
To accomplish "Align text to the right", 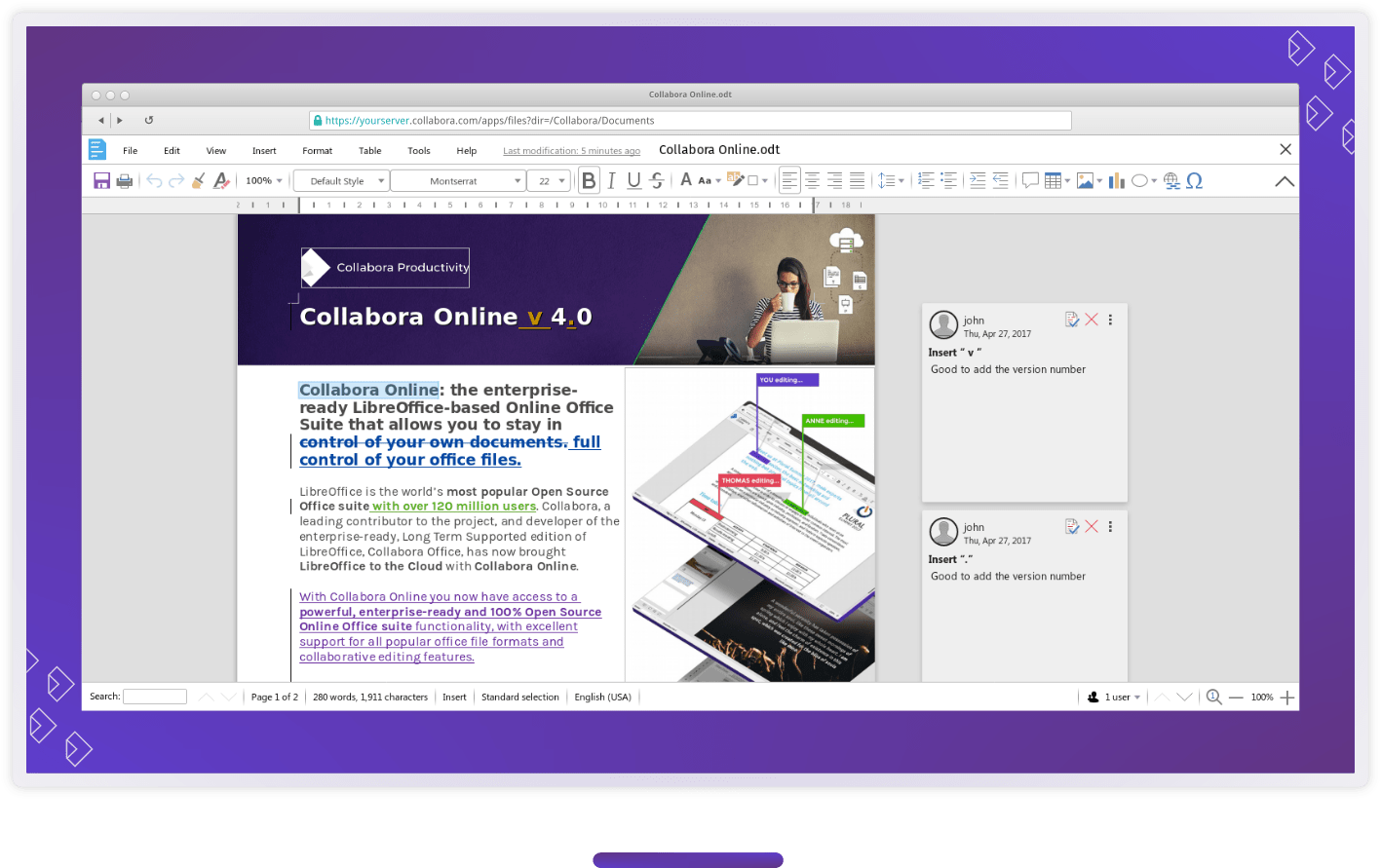I will (834, 180).
